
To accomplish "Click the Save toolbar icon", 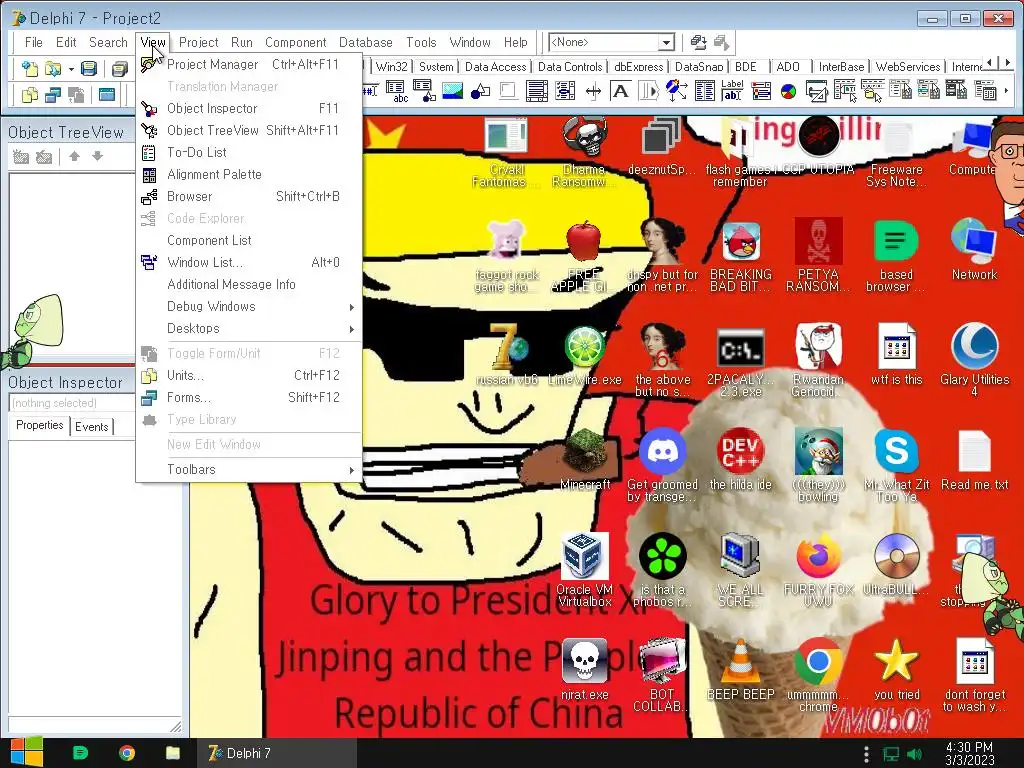I will pos(89,69).
